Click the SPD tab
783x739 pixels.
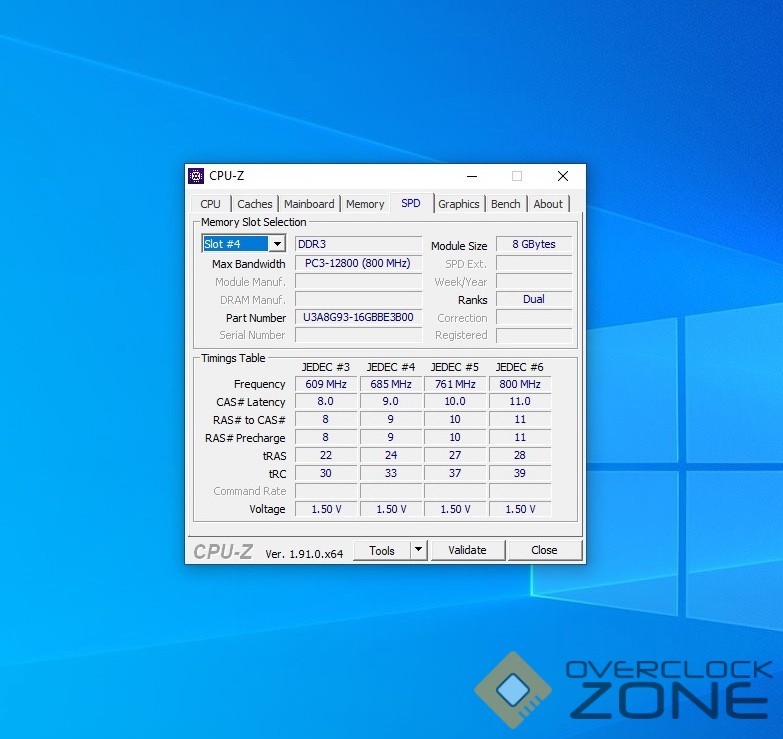411,203
